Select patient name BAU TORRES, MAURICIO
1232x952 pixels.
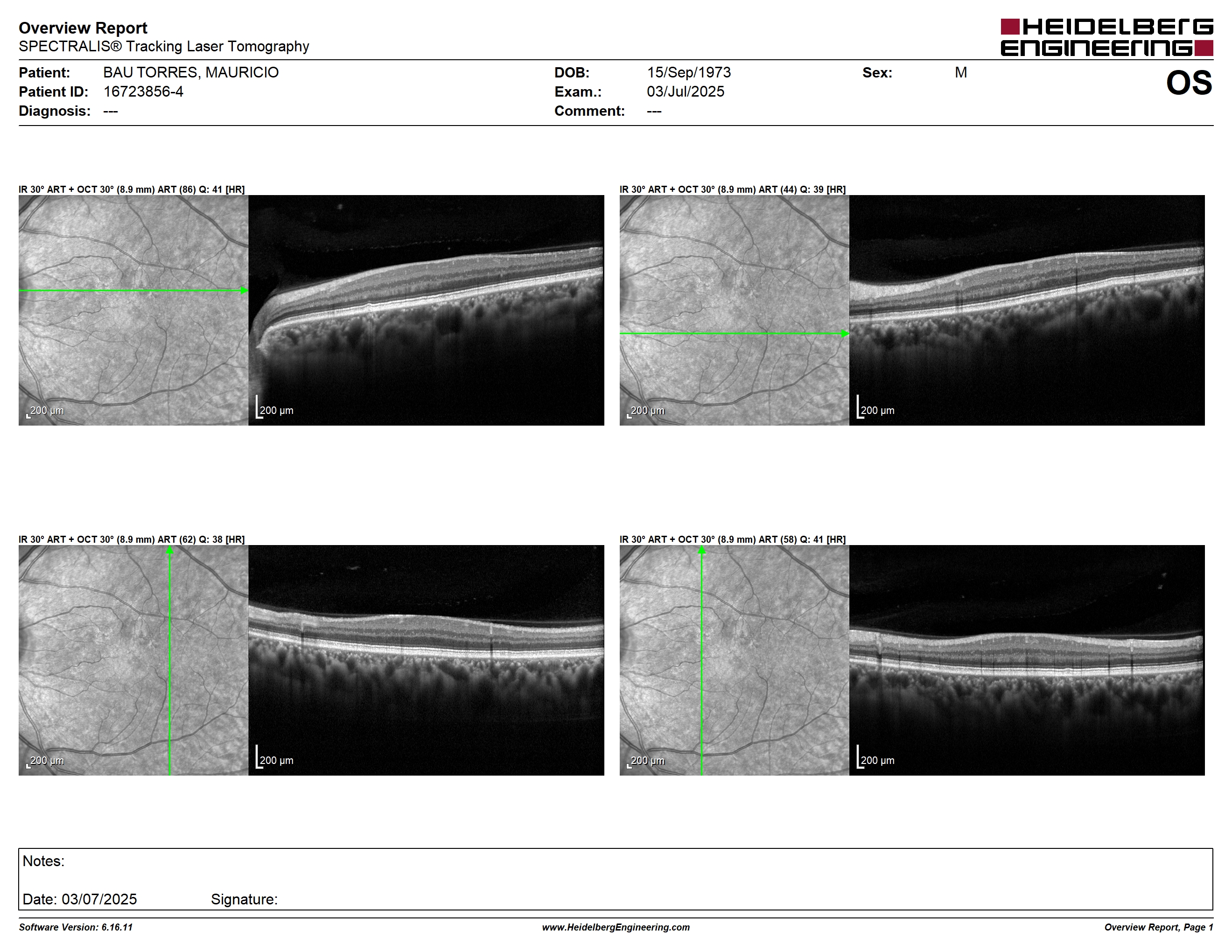coord(191,72)
